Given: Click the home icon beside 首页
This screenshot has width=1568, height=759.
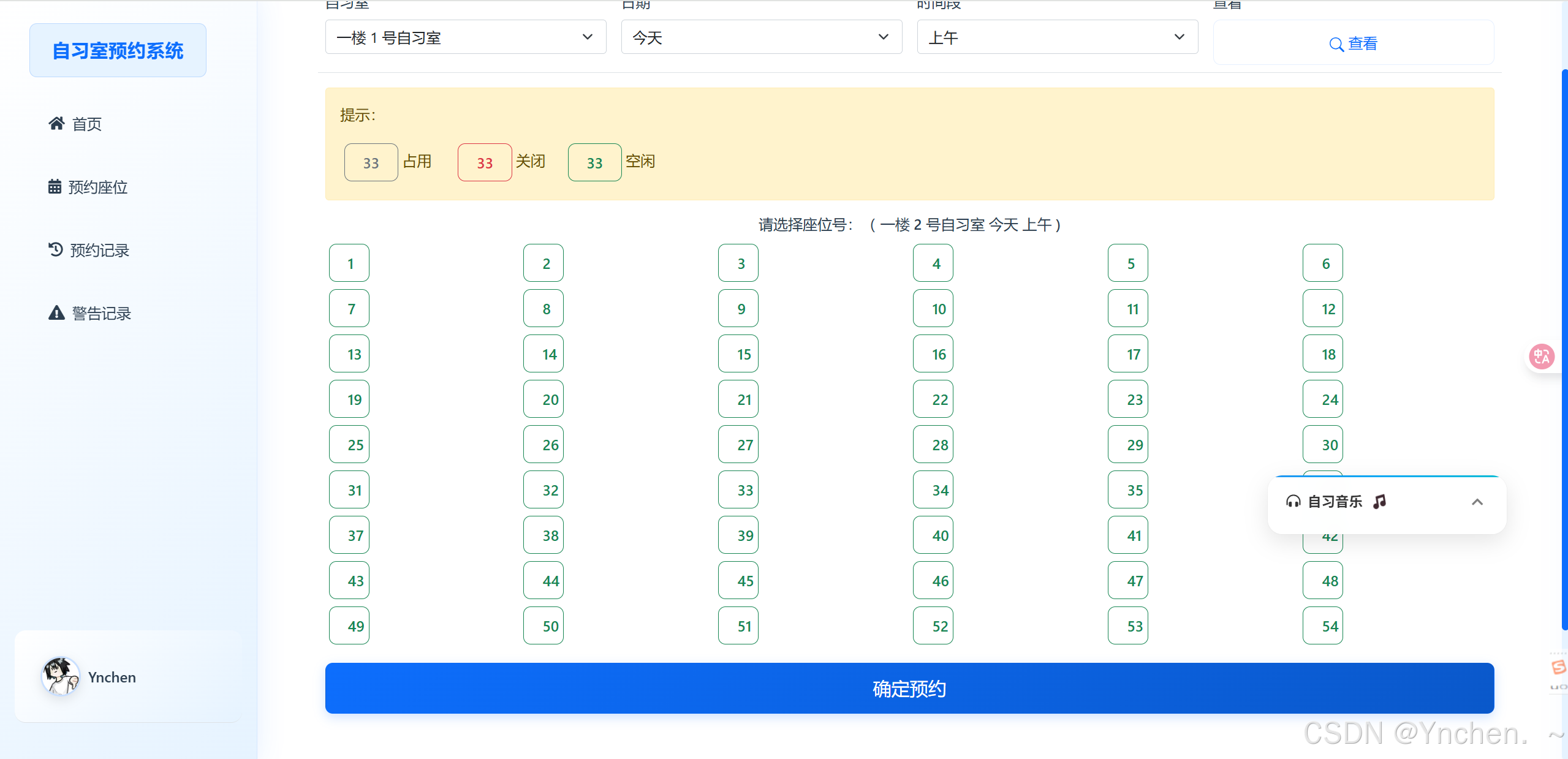Looking at the screenshot, I should point(56,124).
